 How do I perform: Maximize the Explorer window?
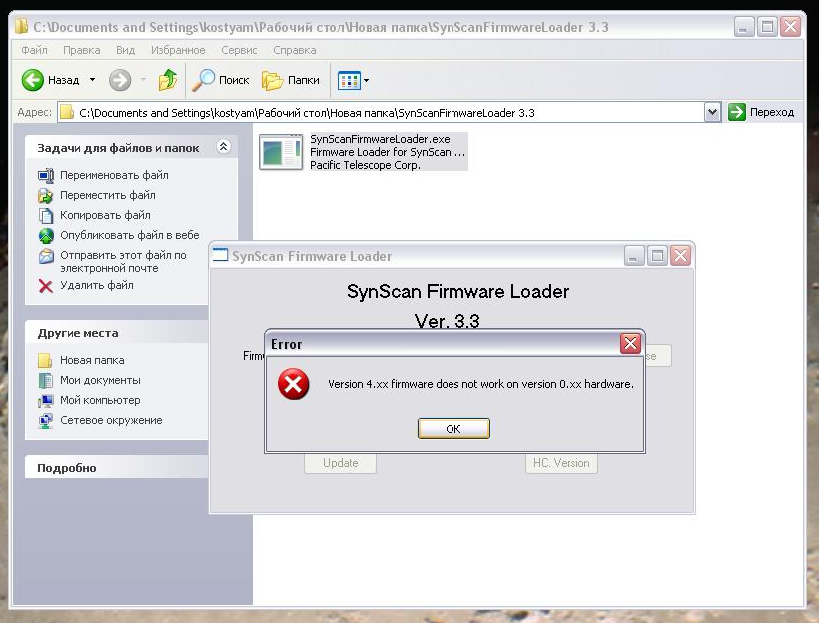767,26
